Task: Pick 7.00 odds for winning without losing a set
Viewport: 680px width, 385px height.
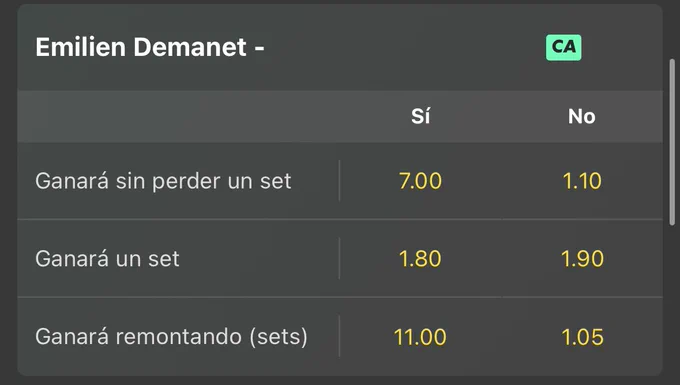Action: click(x=420, y=181)
